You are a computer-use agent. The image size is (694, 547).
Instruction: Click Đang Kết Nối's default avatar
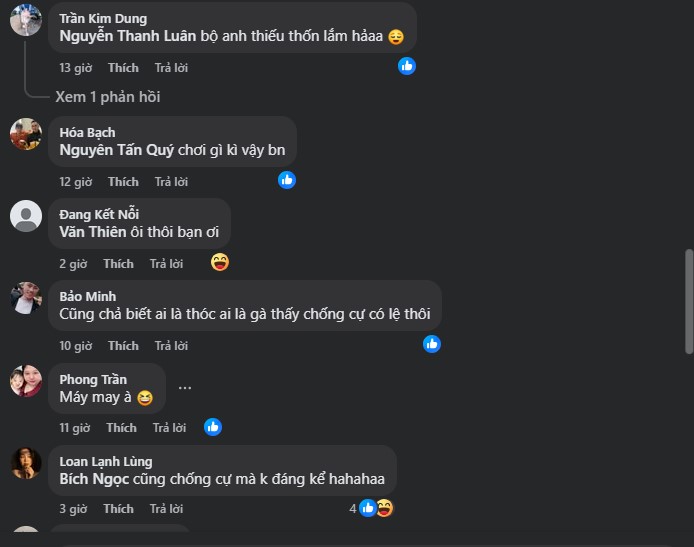tap(26, 216)
